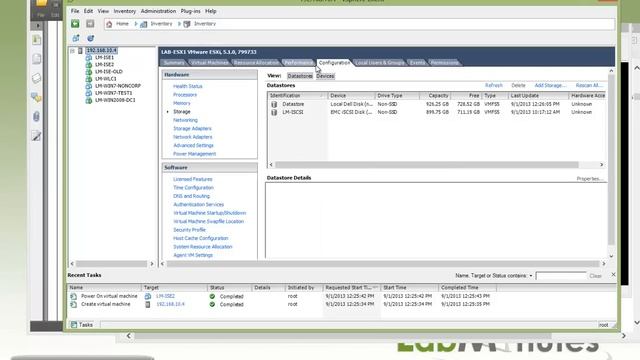Click the datastore list horizontal scrollbar
The height and width of the screenshot is (360, 640).
427,164
